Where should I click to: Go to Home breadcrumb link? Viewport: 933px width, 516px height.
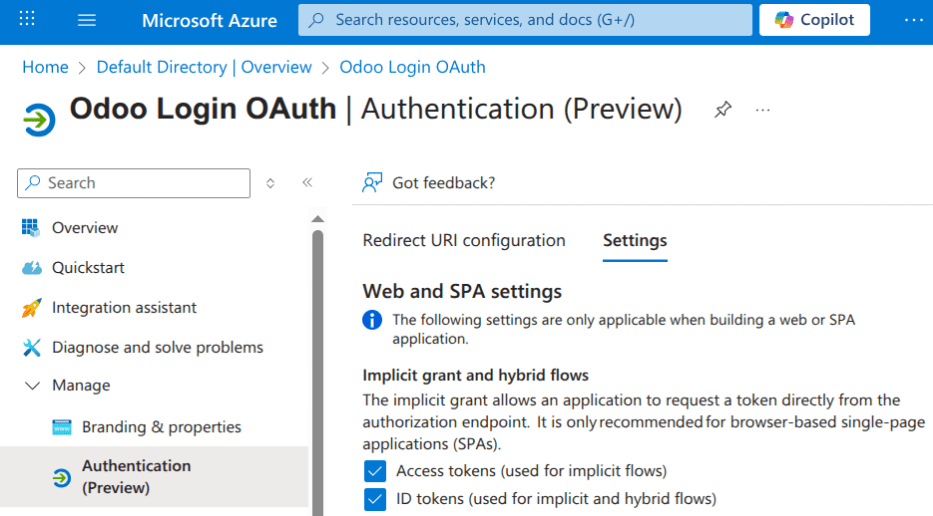click(45, 67)
